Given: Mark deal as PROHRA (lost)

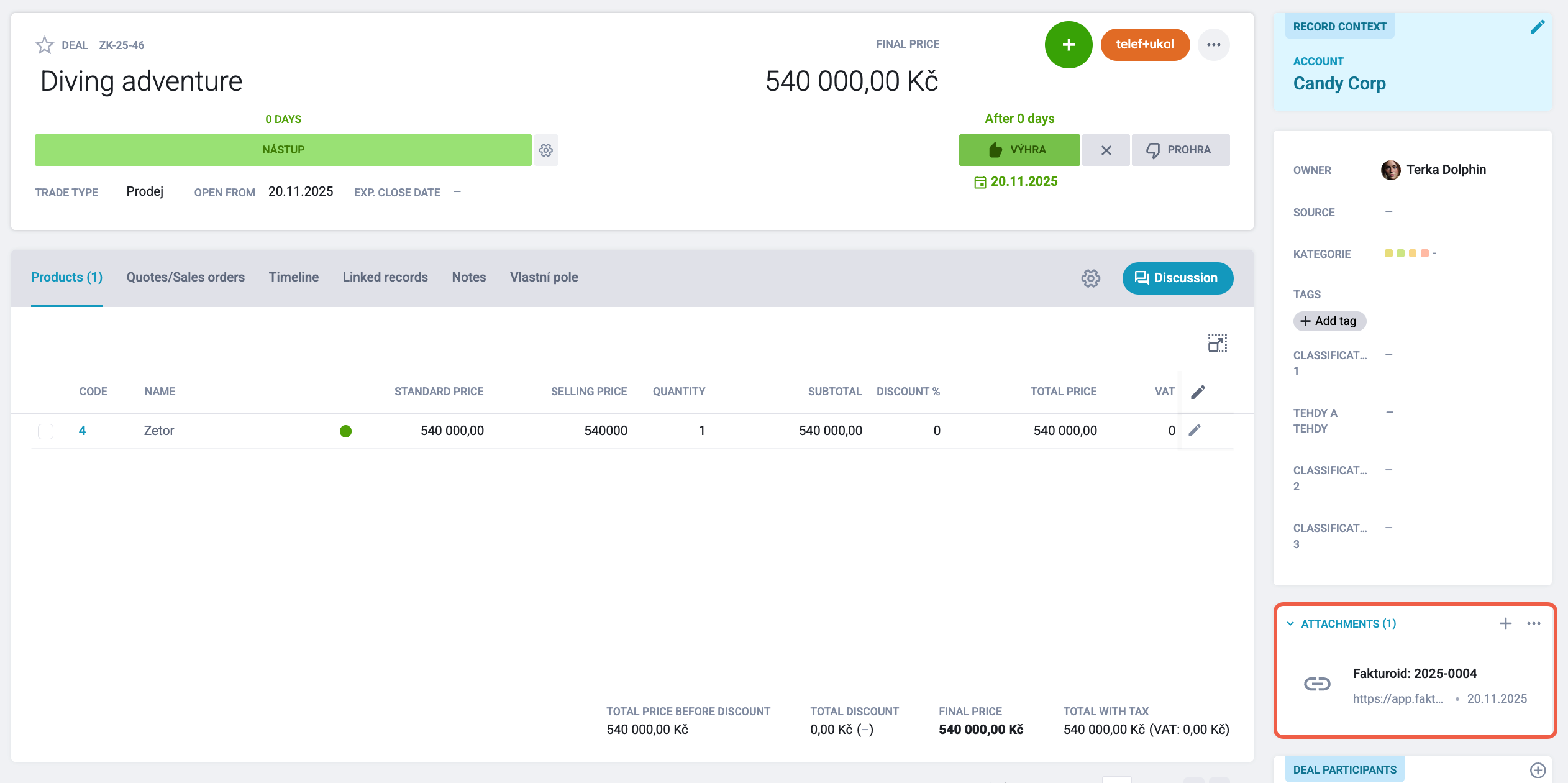Looking at the screenshot, I should pos(1180,150).
